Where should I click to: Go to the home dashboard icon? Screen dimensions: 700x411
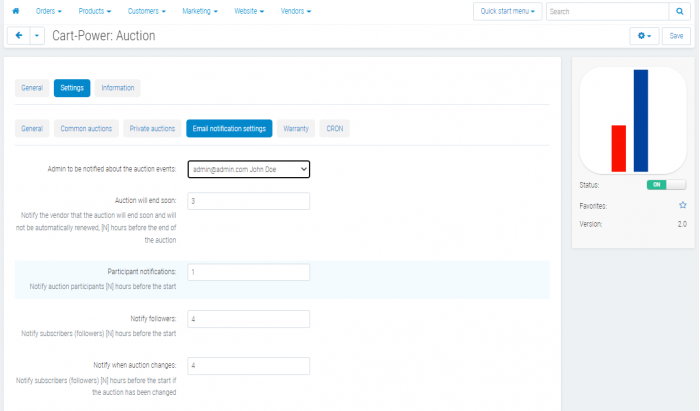pos(16,11)
